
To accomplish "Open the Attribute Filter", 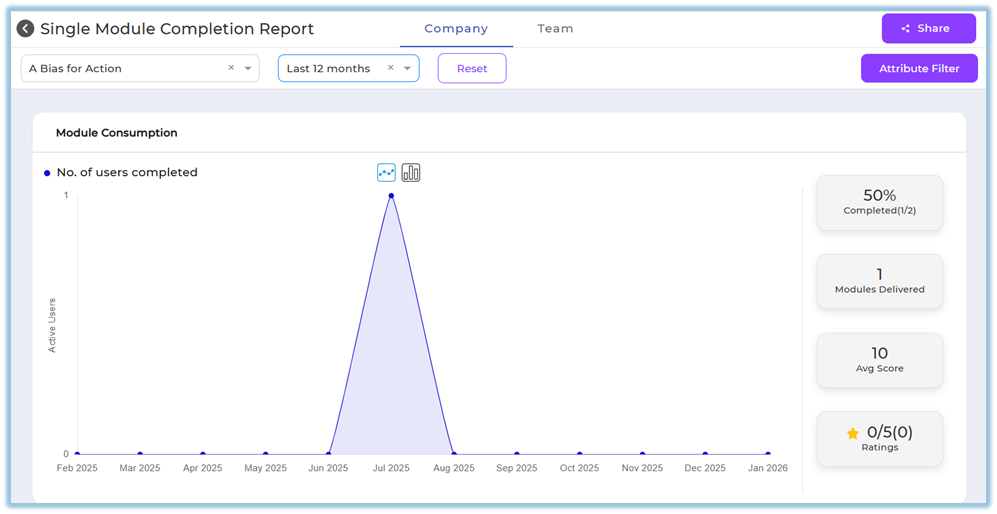I will click(x=918, y=69).
